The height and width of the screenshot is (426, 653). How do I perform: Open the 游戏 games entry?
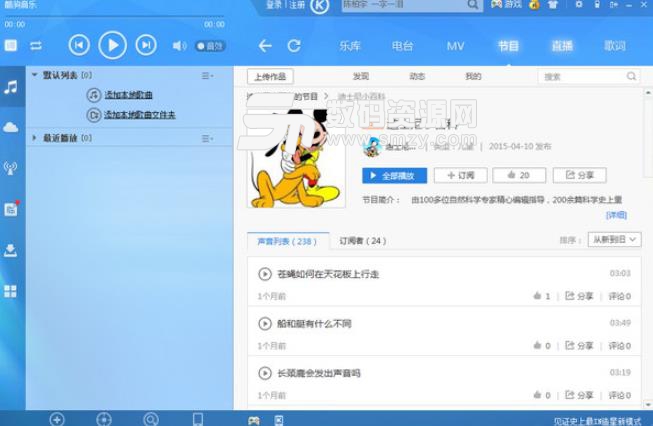[x=506, y=5]
